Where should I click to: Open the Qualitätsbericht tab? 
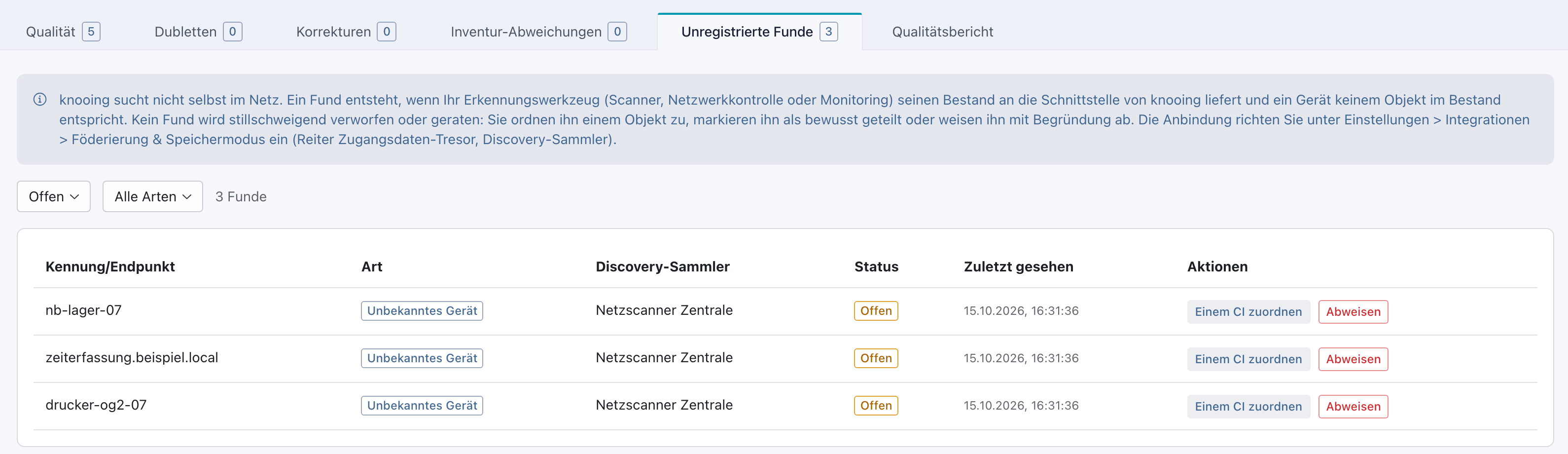[942, 32]
